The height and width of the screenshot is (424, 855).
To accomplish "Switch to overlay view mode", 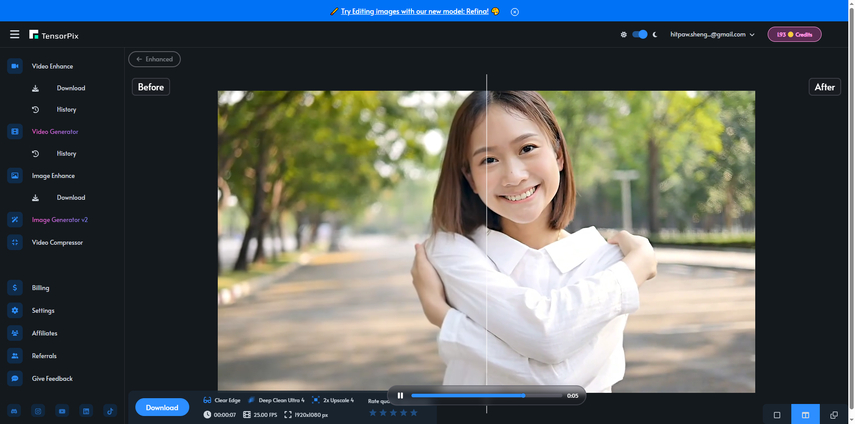I will click(834, 415).
